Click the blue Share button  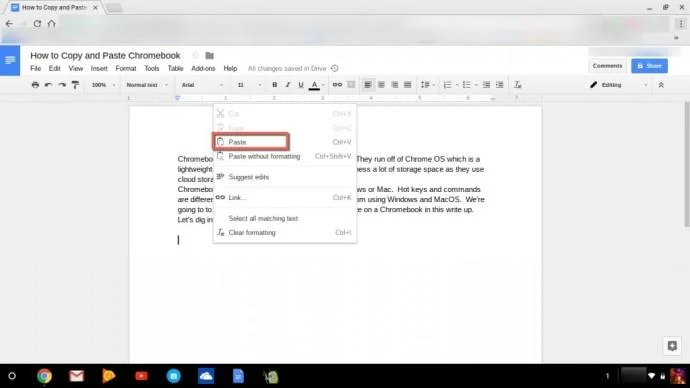point(650,66)
